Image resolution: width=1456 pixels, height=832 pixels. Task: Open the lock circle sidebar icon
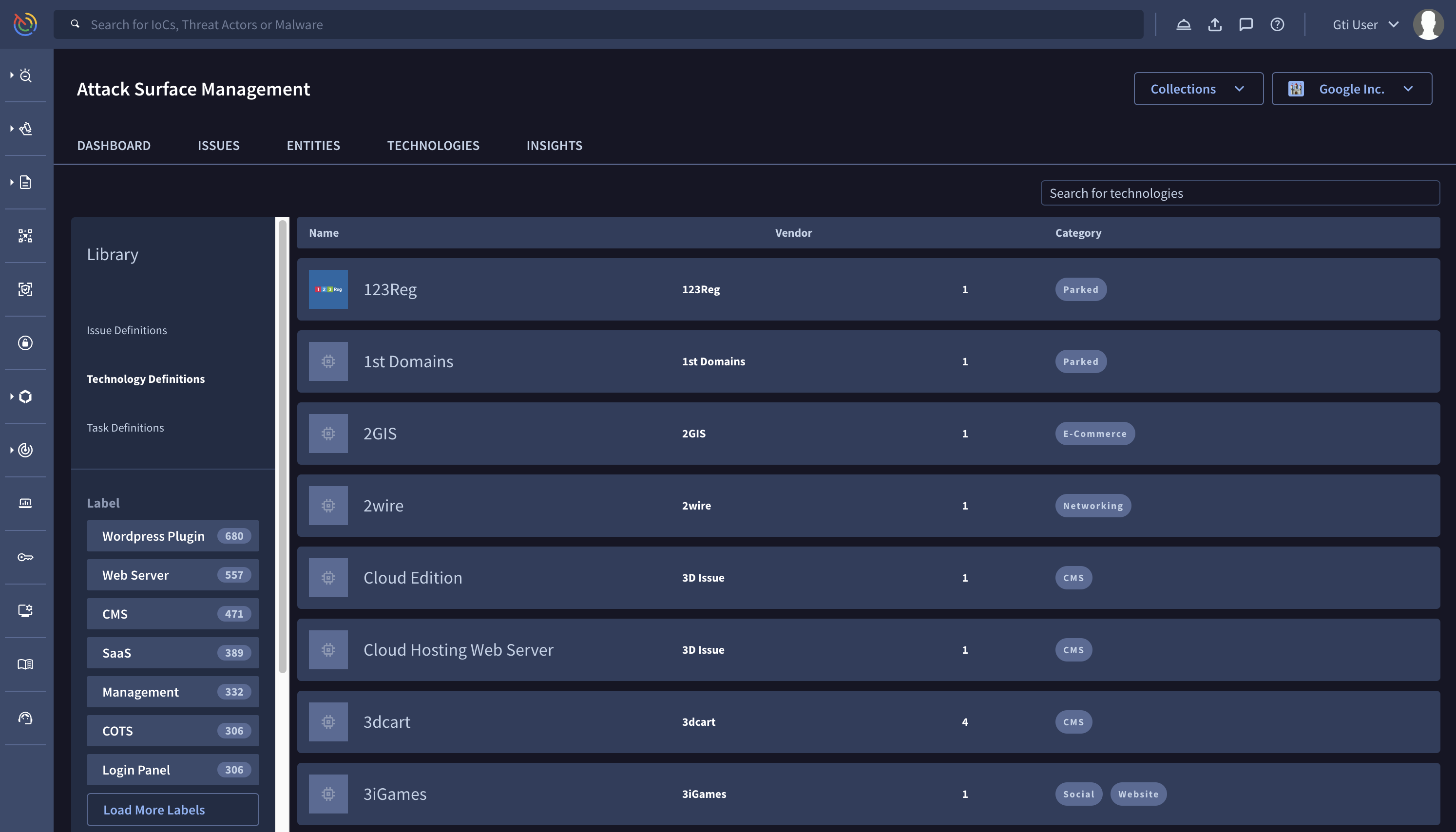25,343
